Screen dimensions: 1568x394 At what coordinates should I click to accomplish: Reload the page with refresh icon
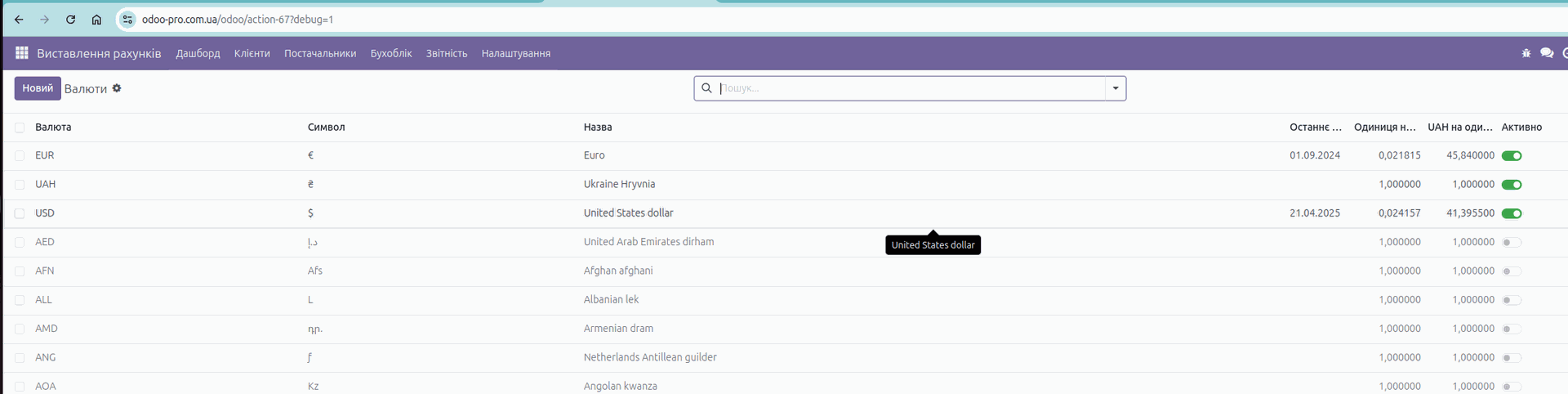pos(71,20)
